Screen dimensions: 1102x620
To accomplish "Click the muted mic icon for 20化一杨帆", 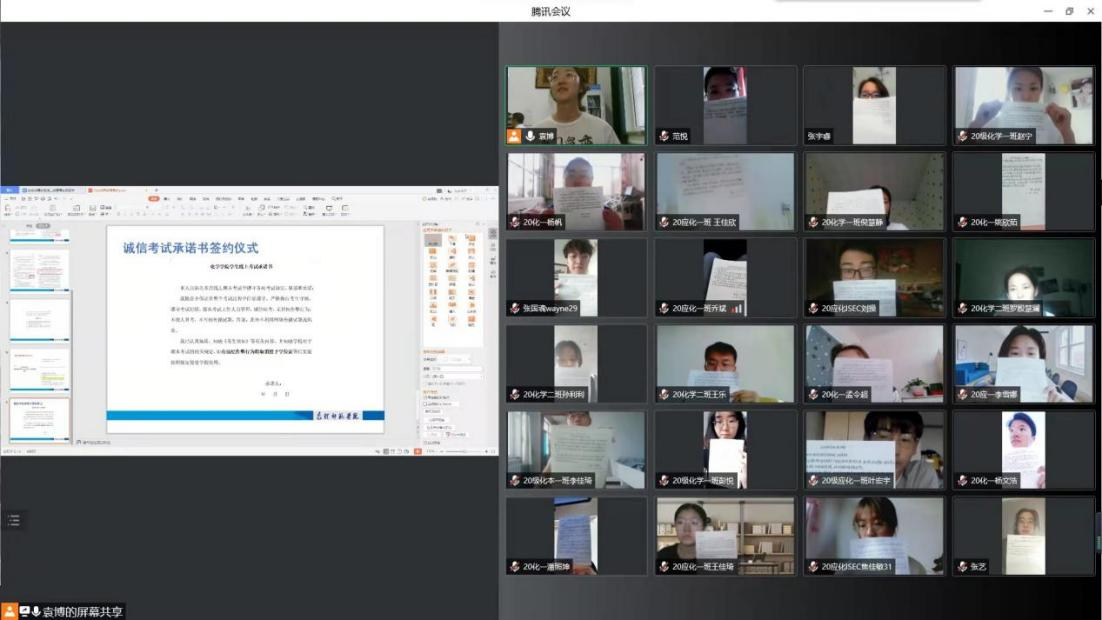I will click(514, 223).
